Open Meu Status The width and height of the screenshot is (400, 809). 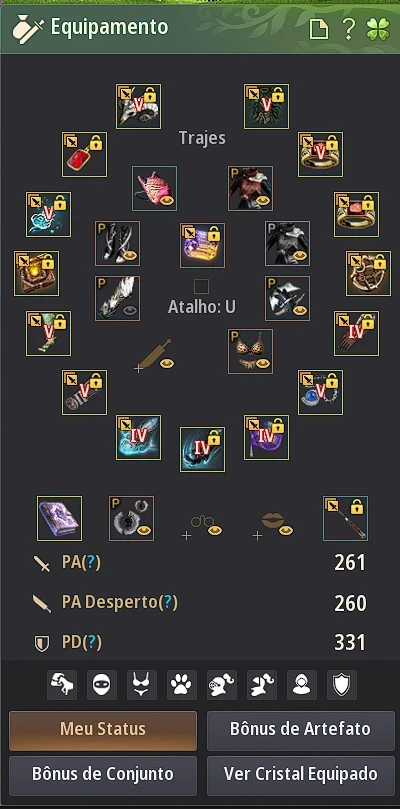click(x=103, y=730)
